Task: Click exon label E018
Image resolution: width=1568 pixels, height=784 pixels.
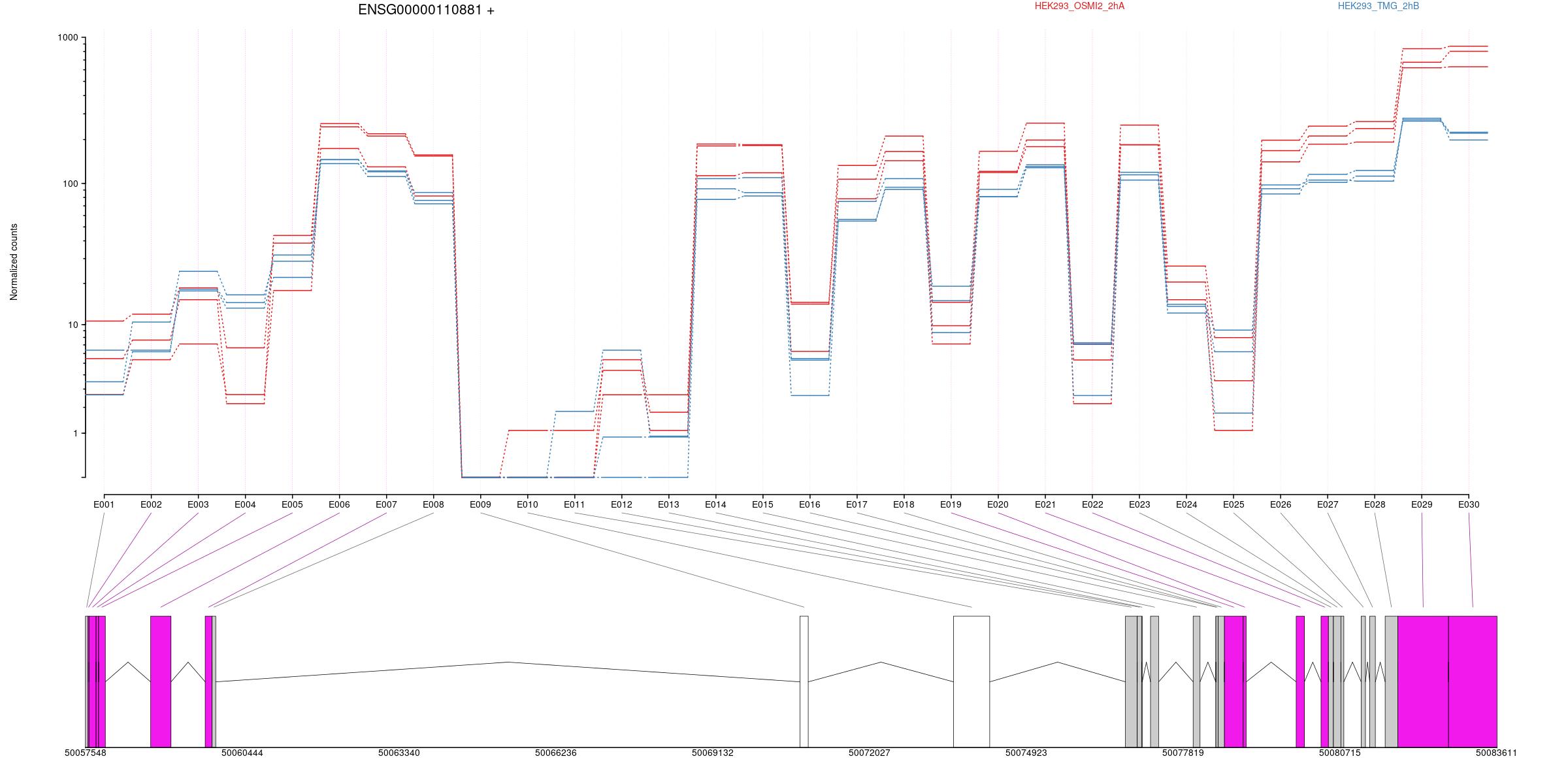Action: pos(904,504)
